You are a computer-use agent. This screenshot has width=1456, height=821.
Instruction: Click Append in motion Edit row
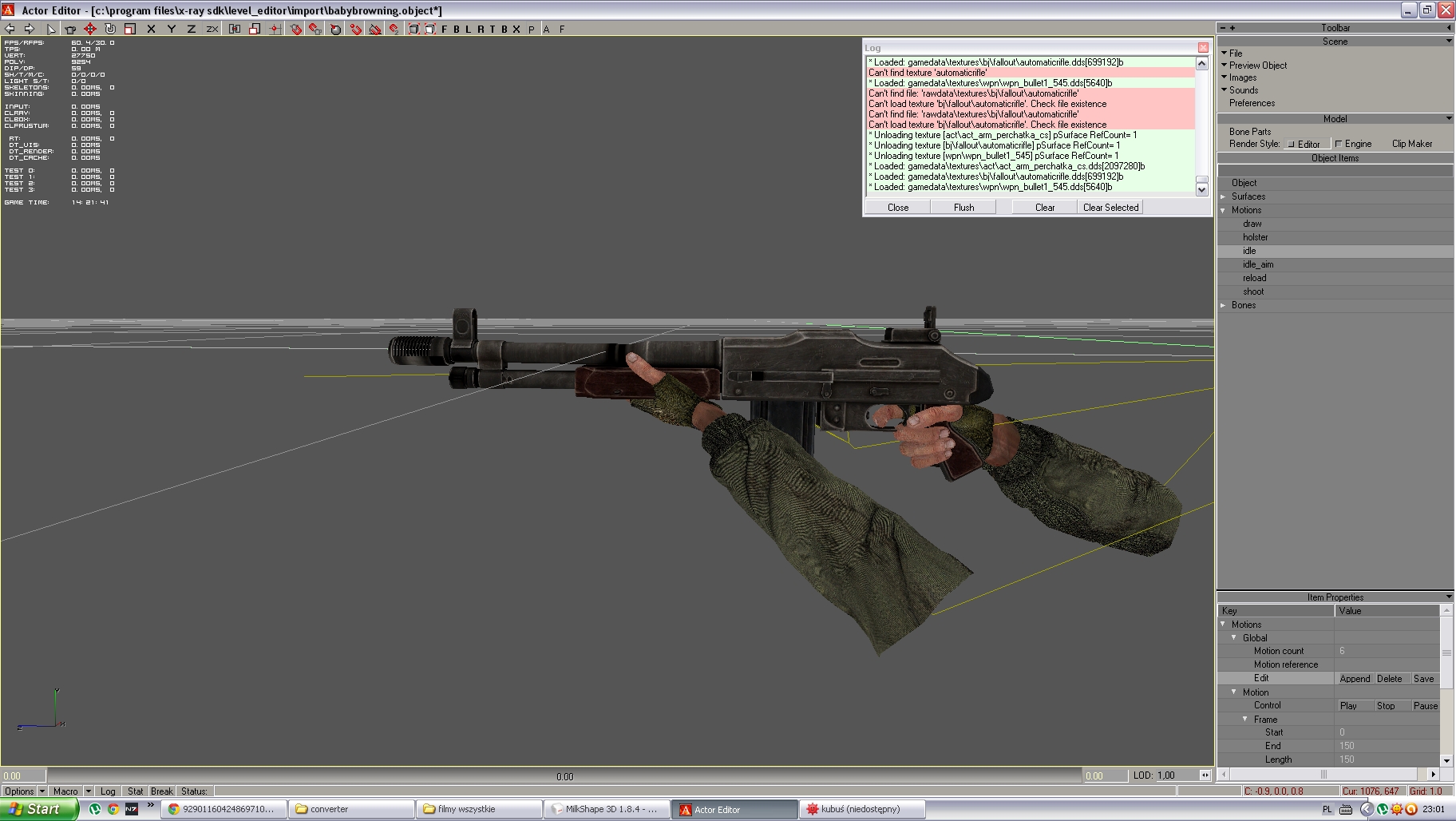(1355, 679)
